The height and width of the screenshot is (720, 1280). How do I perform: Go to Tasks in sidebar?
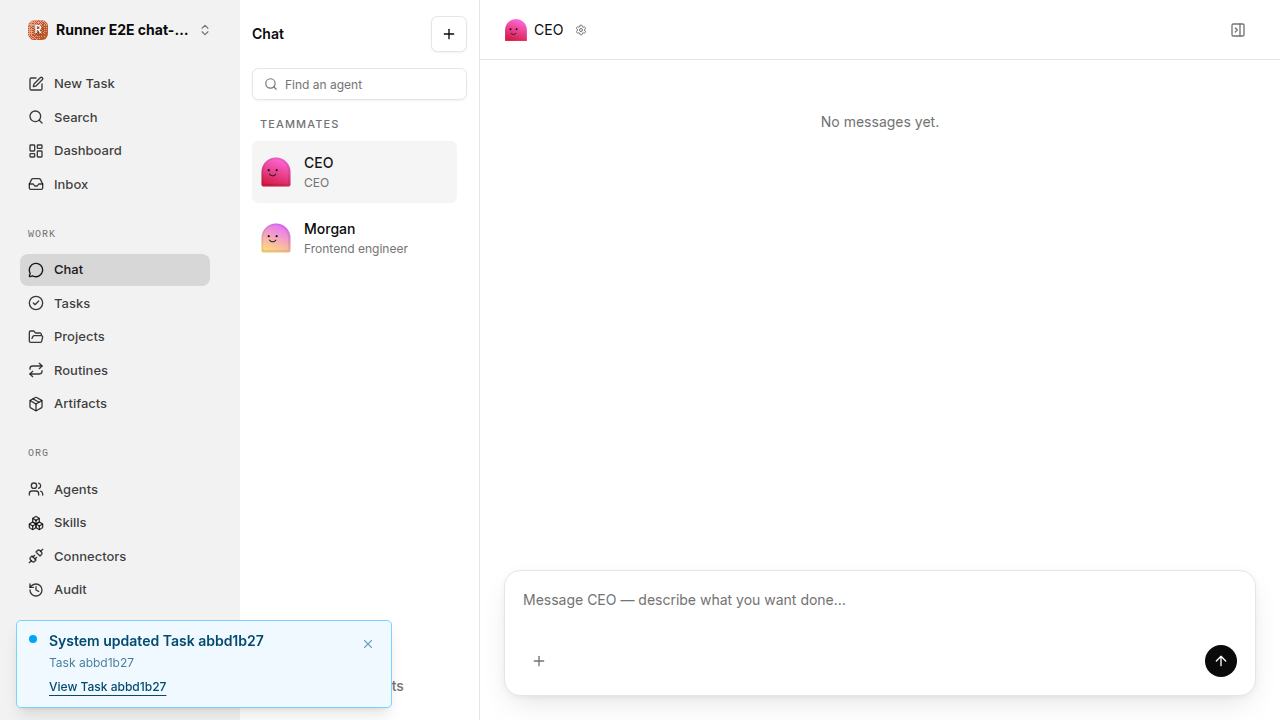(115, 303)
